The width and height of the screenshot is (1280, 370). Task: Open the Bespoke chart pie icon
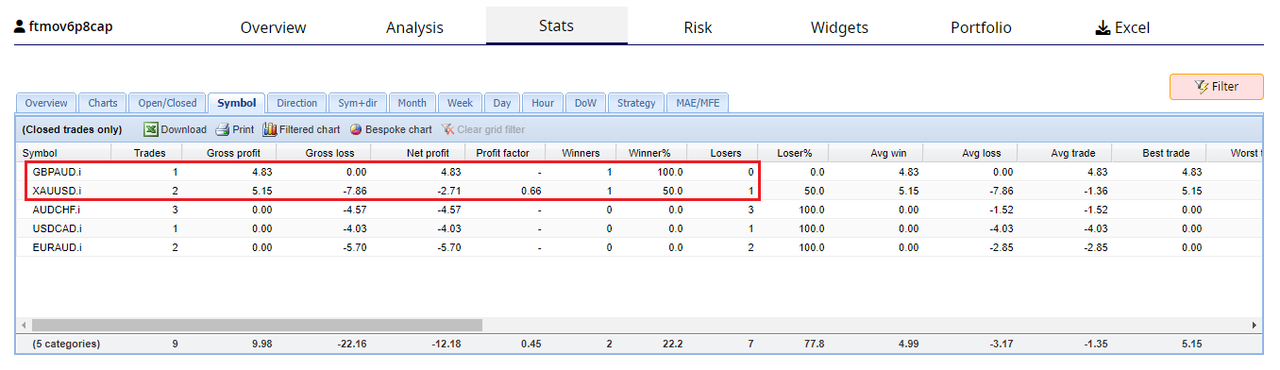point(355,129)
